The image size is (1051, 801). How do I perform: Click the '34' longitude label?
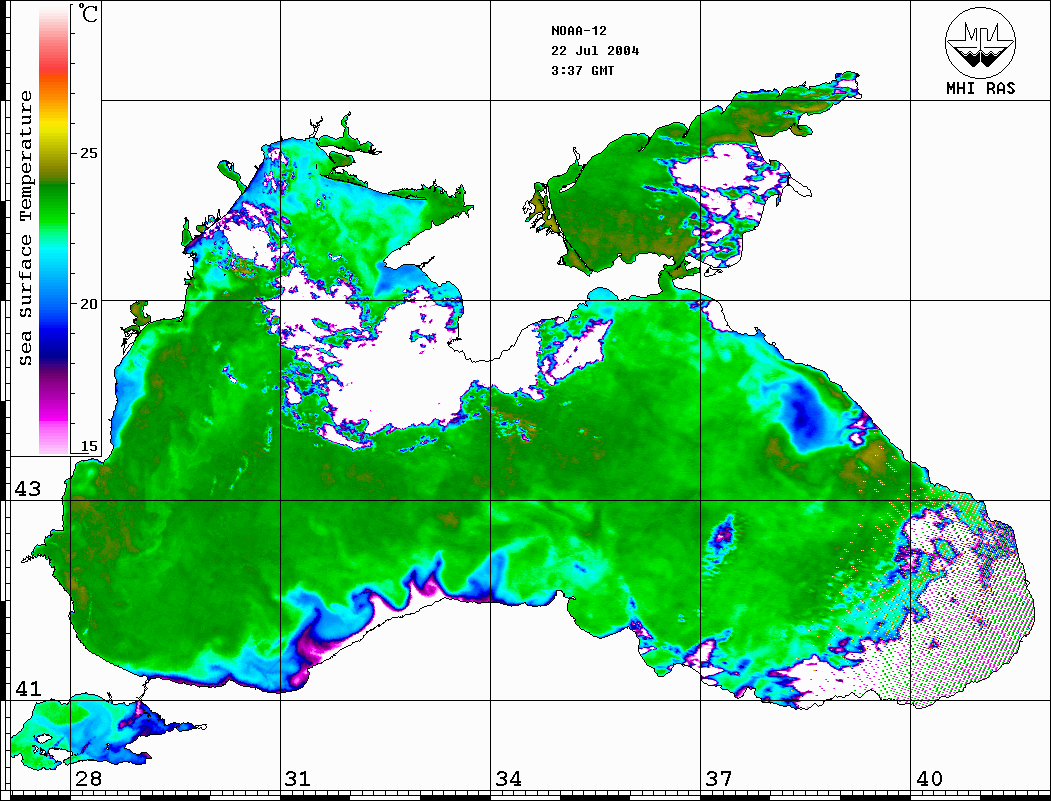point(509,778)
